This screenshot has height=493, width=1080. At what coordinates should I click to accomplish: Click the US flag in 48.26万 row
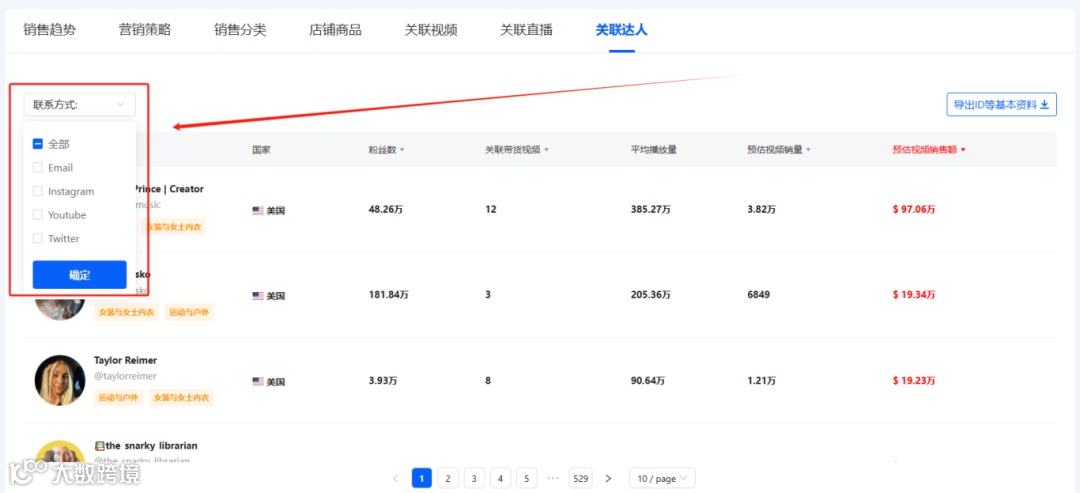(258, 211)
